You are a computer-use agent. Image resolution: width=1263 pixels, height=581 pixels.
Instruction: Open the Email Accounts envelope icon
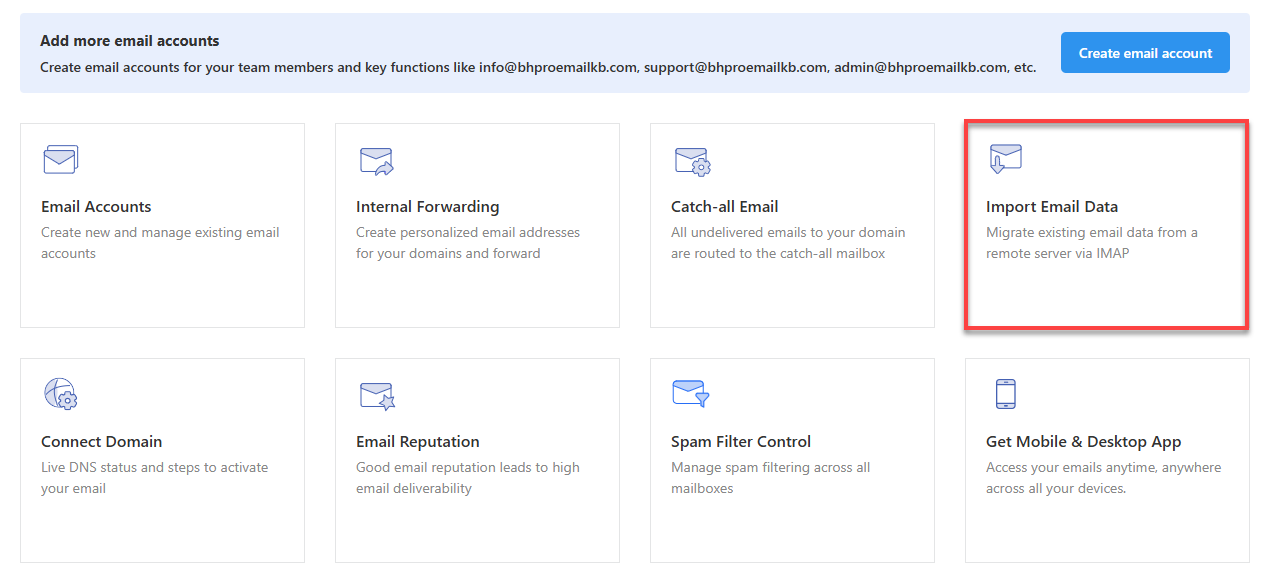60,159
